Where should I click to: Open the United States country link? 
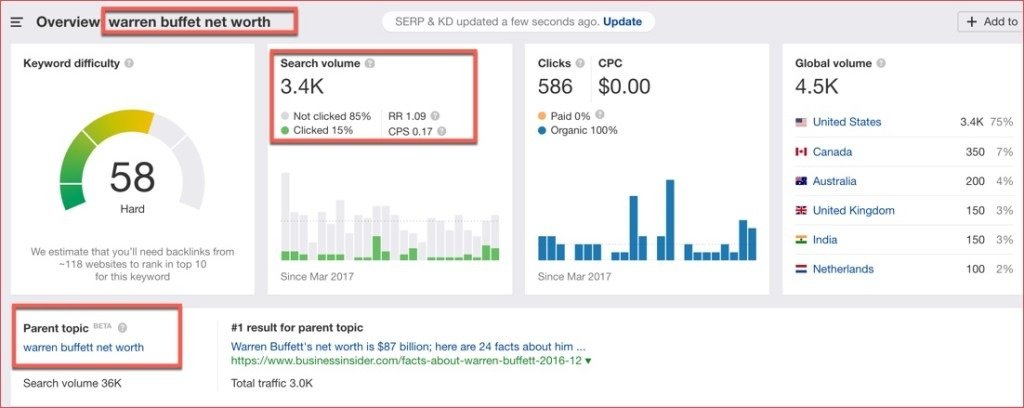coord(846,122)
